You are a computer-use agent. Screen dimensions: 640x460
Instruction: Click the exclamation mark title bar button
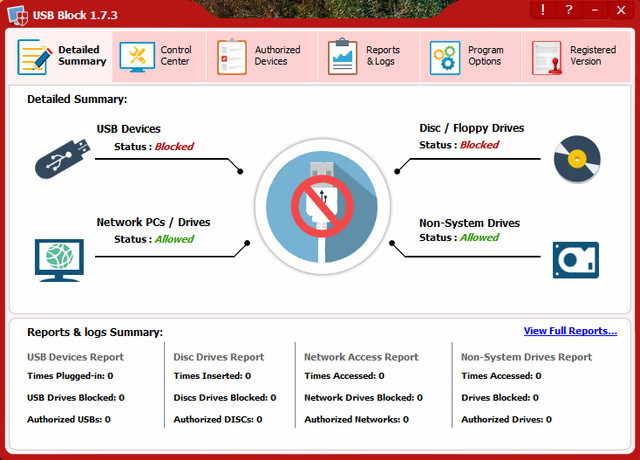[x=543, y=10]
